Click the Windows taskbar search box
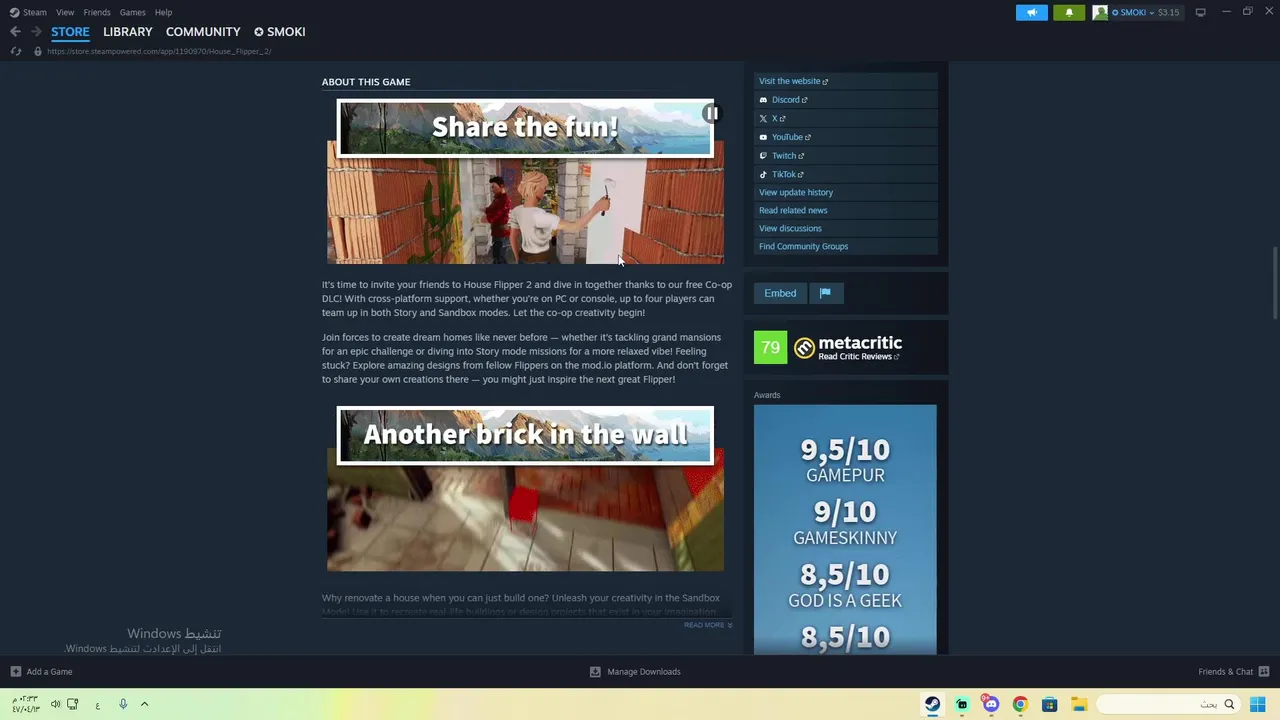1280x720 pixels. click(x=1168, y=704)
